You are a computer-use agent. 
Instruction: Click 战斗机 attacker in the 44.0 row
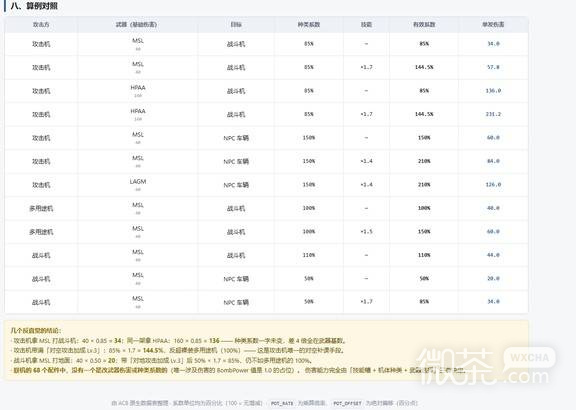pyautogui.click(x=41, y=255)
